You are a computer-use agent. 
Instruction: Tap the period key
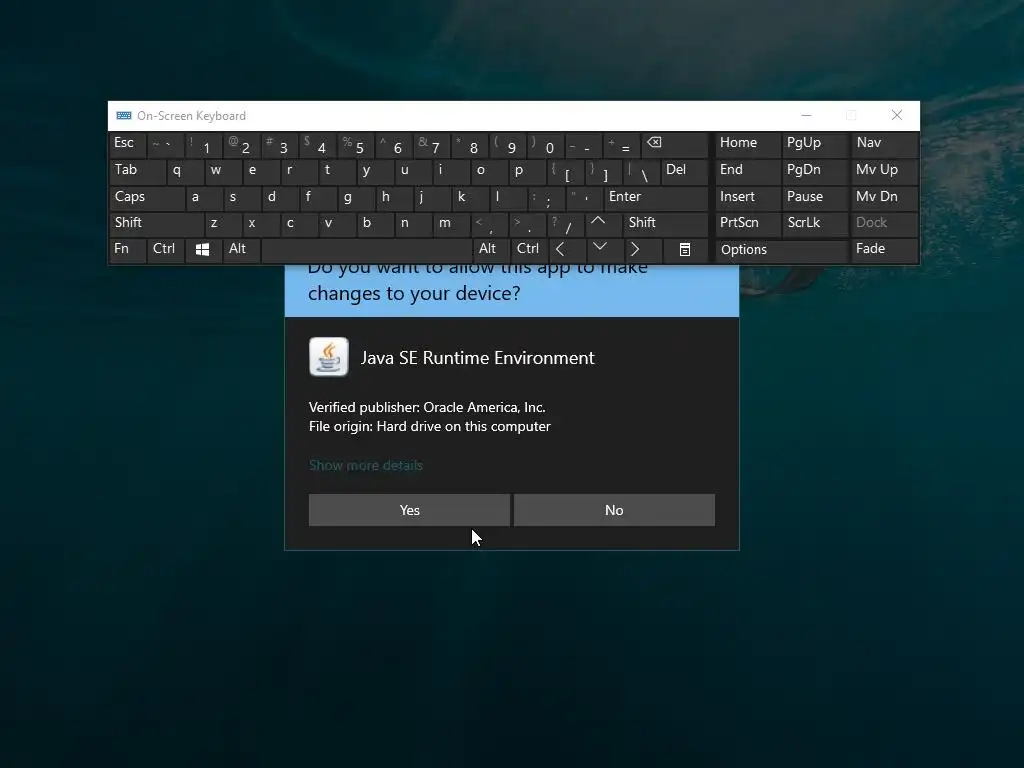pyautogui.click(x=528, y=223)
